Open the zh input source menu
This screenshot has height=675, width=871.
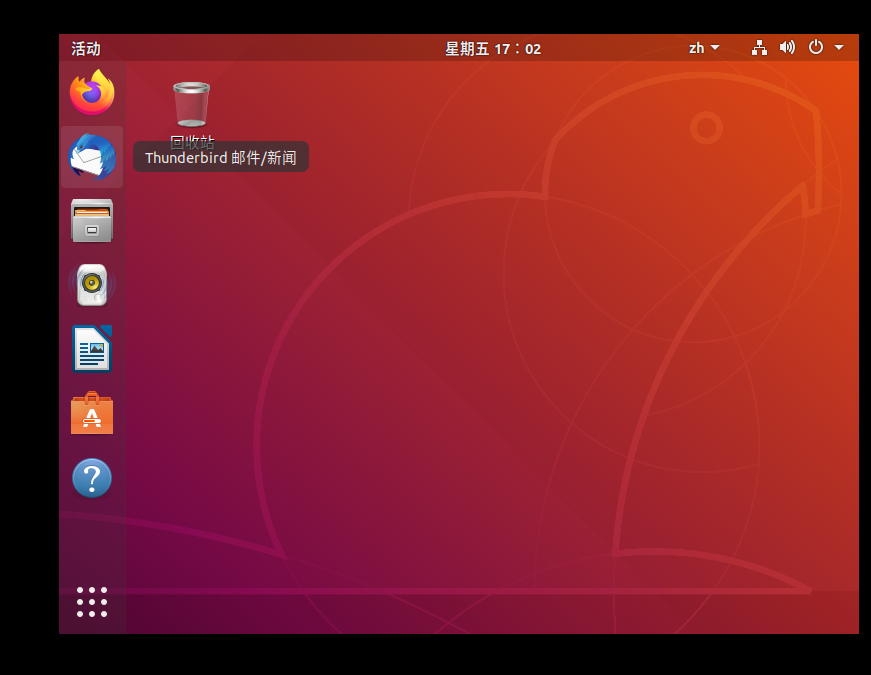point(704,48)
